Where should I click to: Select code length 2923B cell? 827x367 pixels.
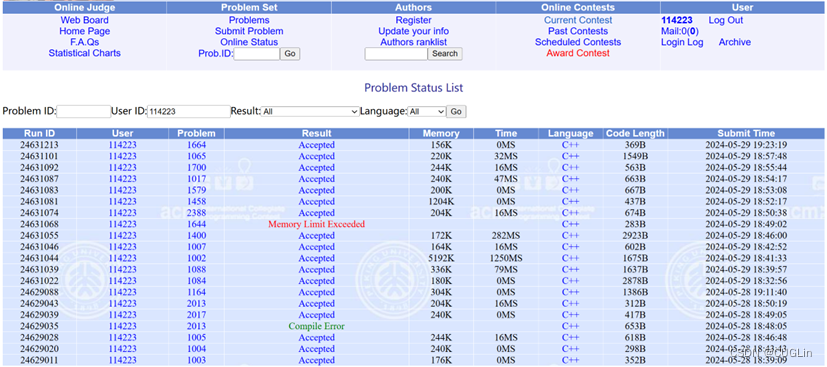[635, 236]
